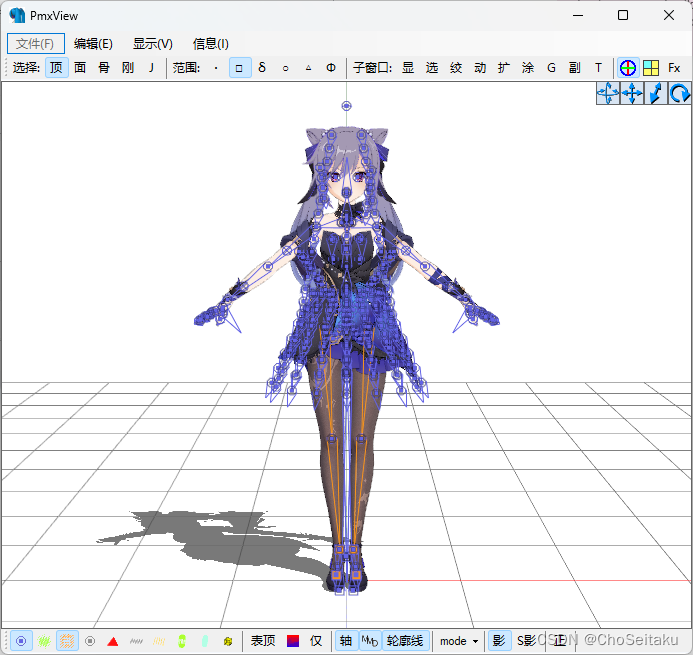The height and width of the screenshot is (655, 693).
Task: Open the 绞 sub-window
Action: click(456, 68)
